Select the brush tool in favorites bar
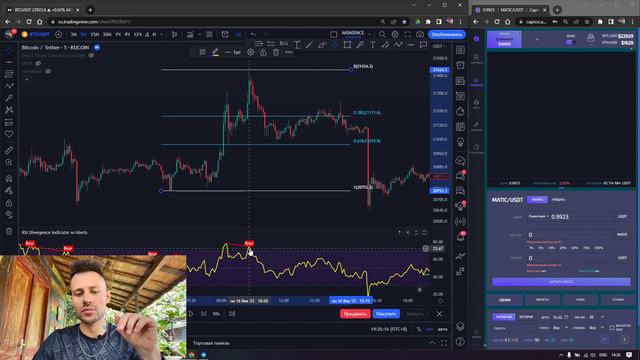Image resolution: width=640 pixels, height=360 pixels. (x=360, y=44)
